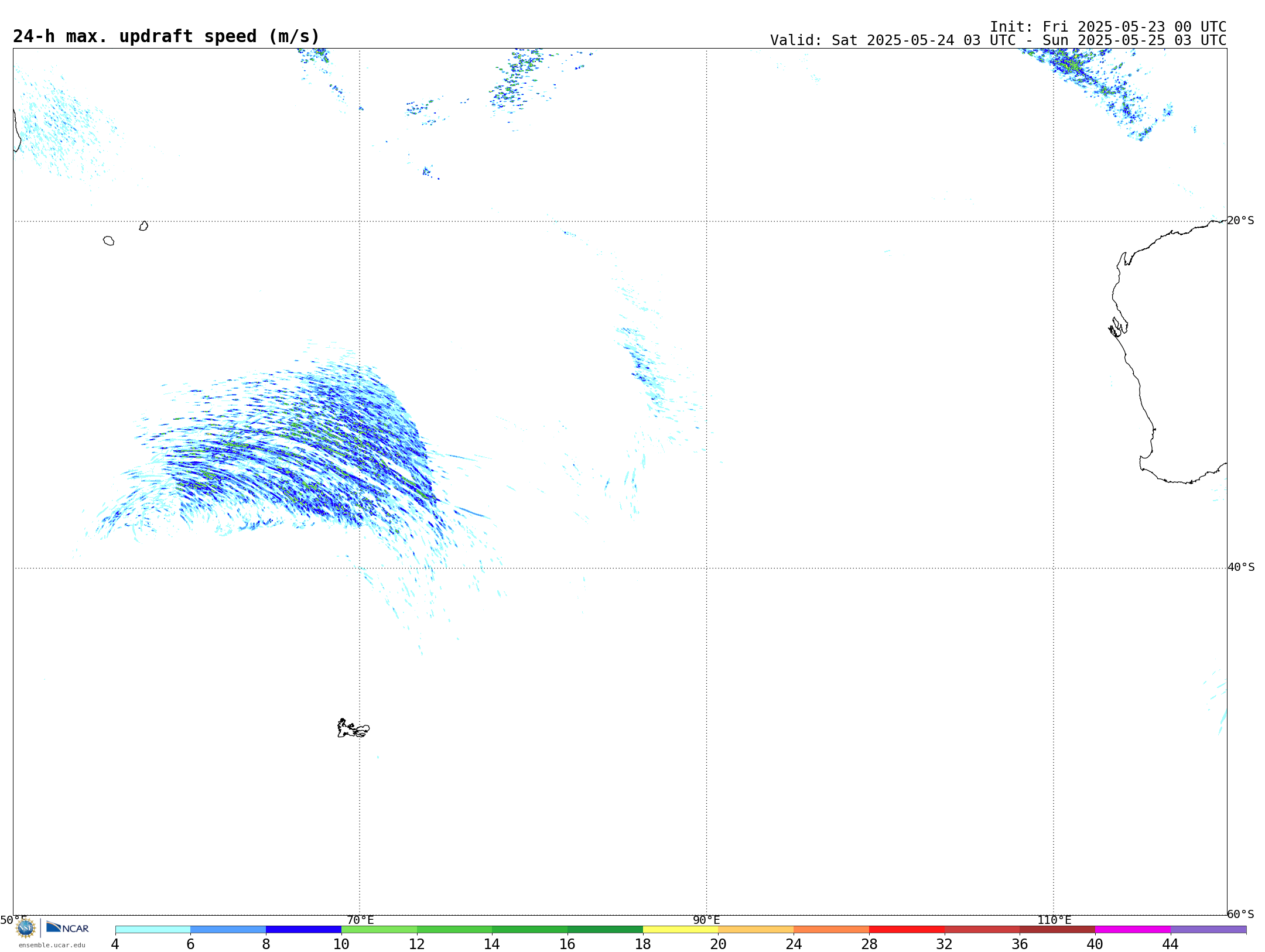The width and height of the screenshot is (1265, 952).
Task: Click the light green 10–12 m/s swatch
Action: [379, 930]
